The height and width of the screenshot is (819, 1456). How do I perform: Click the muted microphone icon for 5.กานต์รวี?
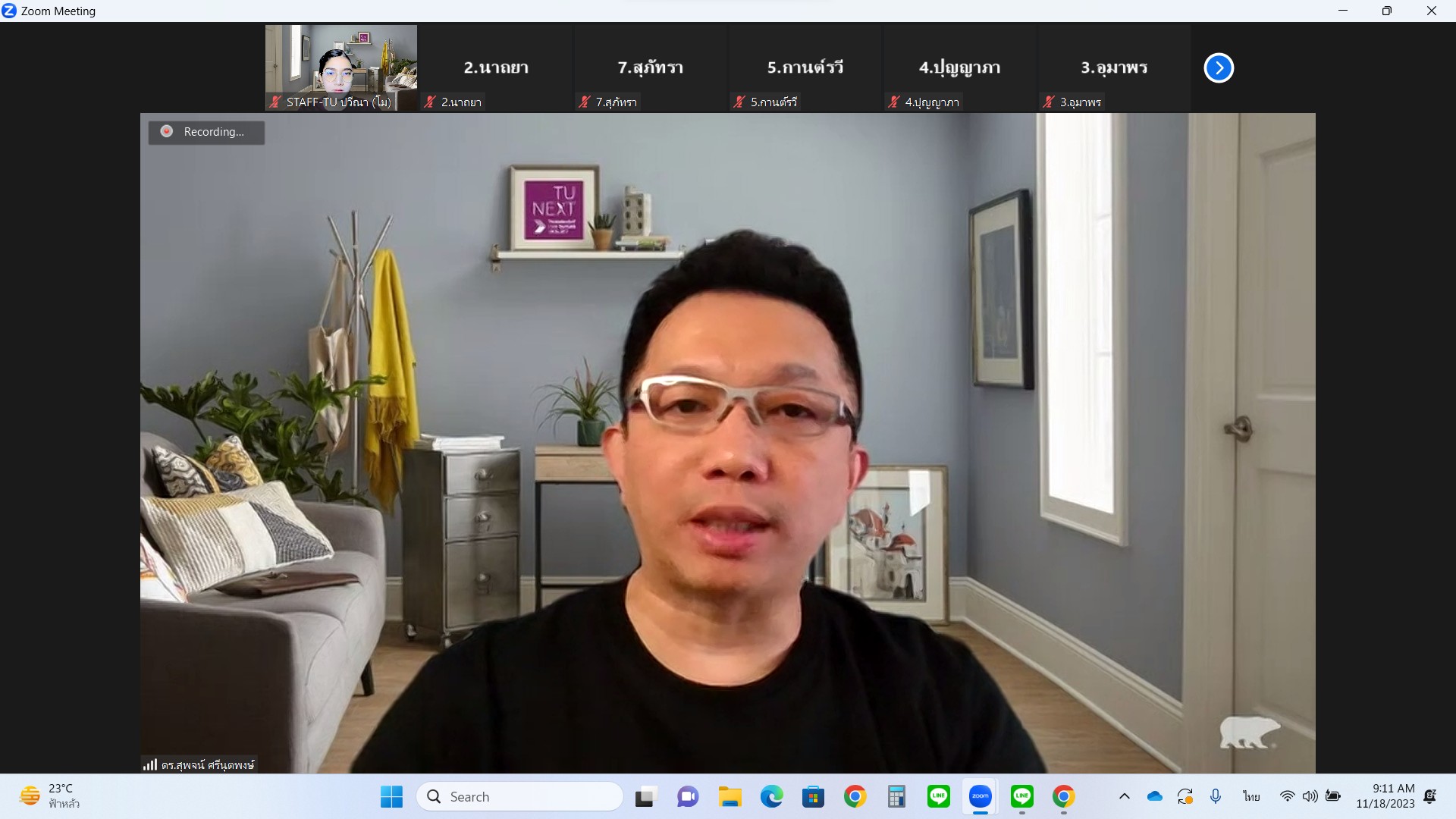pos(739,102)
